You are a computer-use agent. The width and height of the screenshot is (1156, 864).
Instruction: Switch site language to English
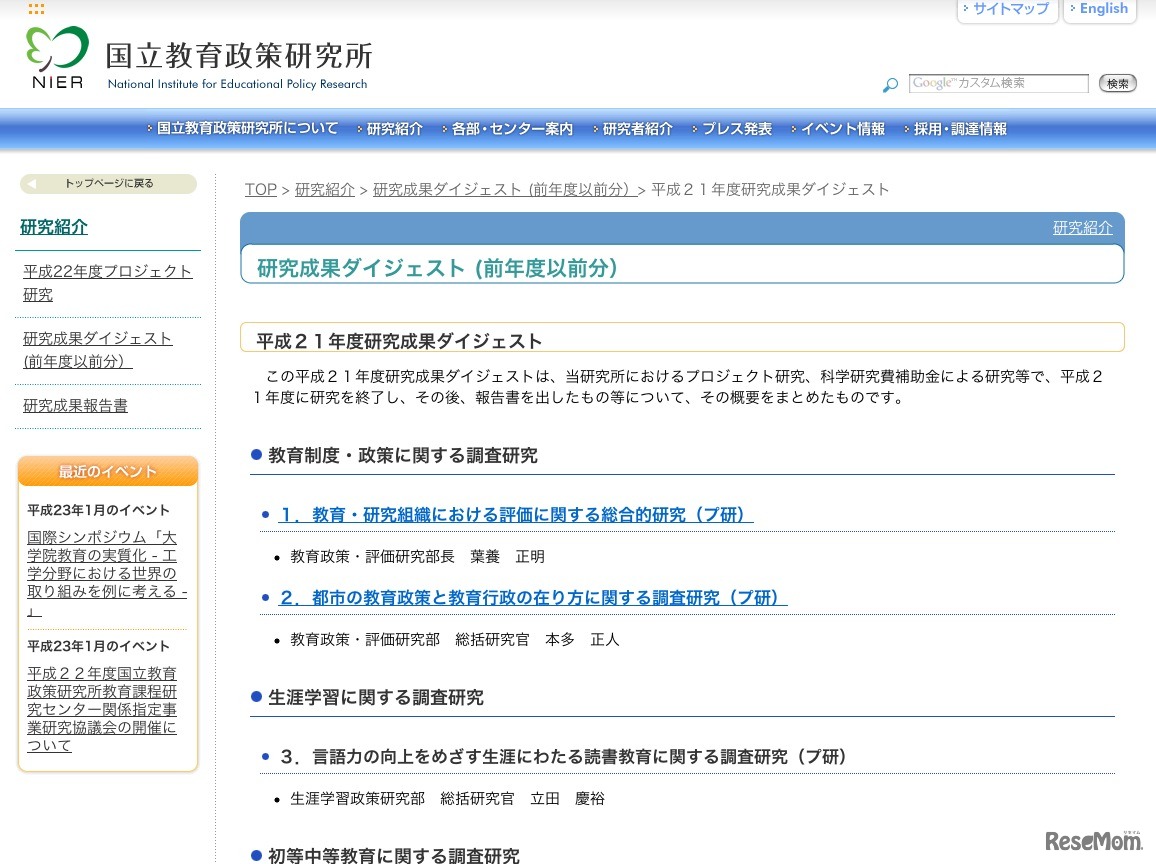pyautogui.click(x=1102, y=9)
